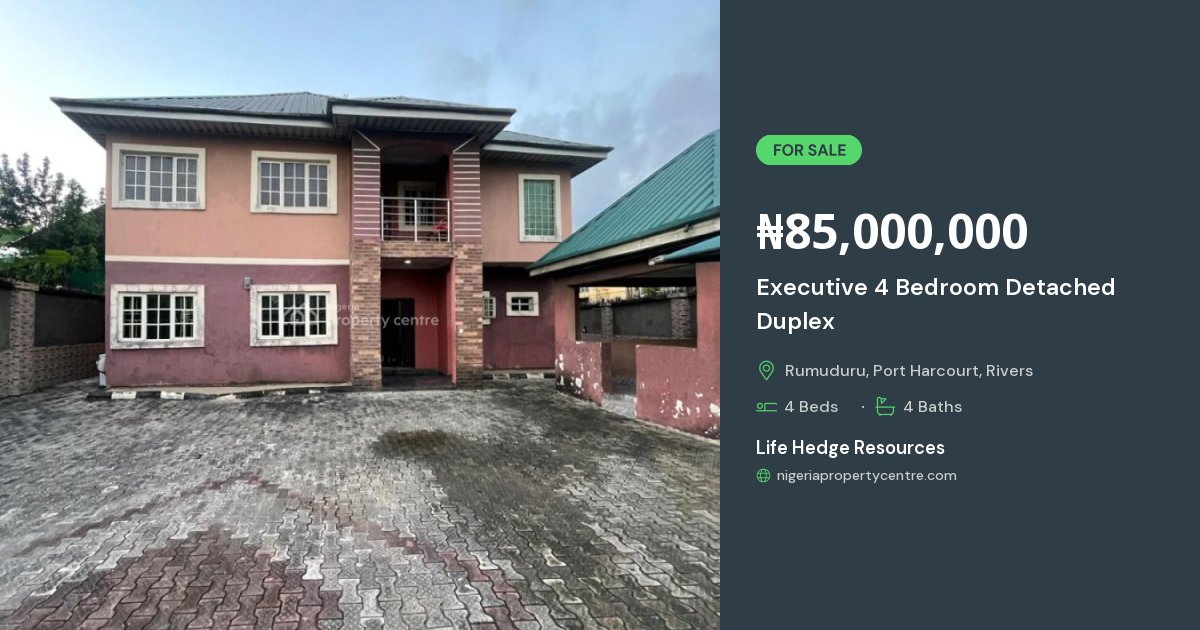Select the ₦85,000,000 price text
Image resolution: width=1200 pixels, height=630 pixels.
click(x=892, y=232)
